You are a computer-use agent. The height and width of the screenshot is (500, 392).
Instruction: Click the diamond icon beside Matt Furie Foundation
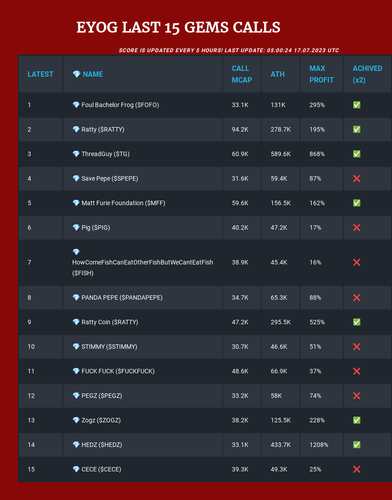(76, 203)
